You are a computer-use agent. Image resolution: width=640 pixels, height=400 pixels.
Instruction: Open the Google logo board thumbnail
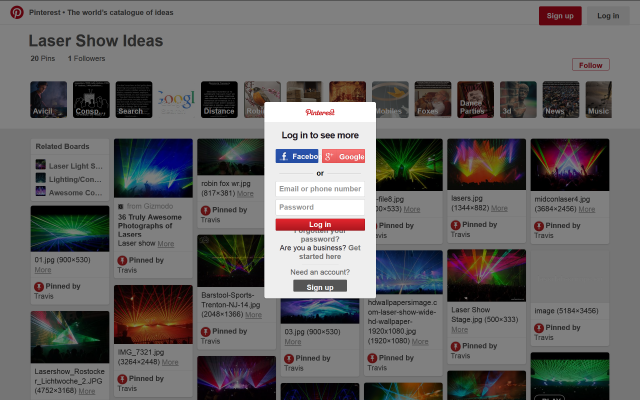pos(176,100)
